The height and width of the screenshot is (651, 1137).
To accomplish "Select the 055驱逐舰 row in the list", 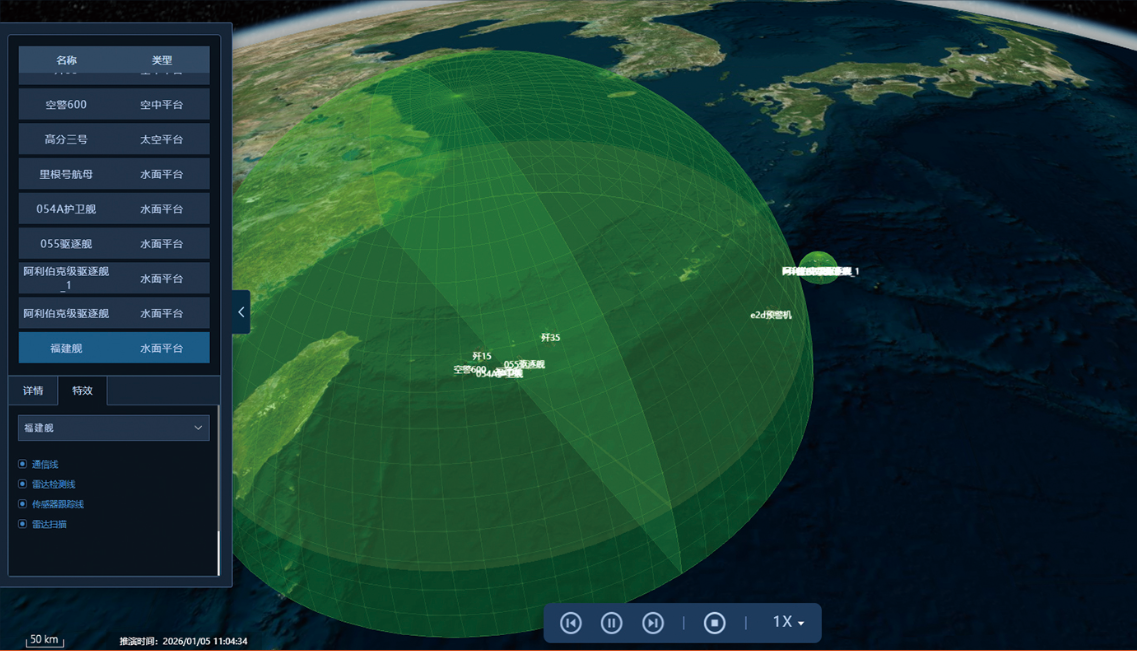I will click(x=114, y=244).
